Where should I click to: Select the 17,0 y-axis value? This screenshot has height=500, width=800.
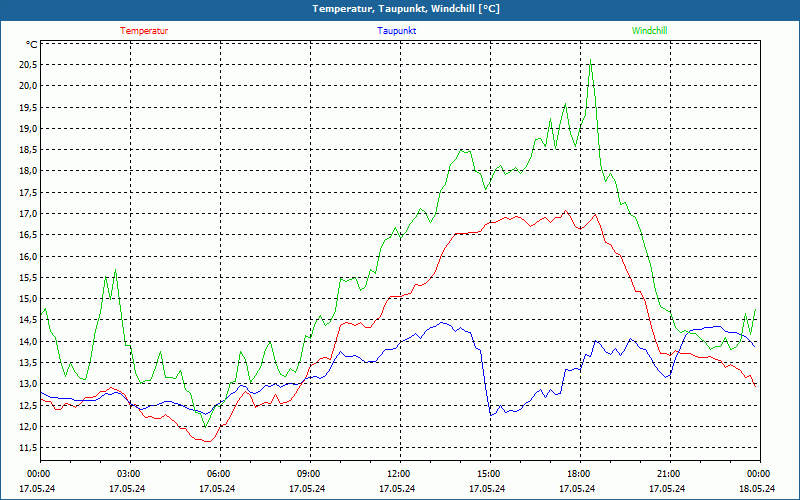point(28,213)
